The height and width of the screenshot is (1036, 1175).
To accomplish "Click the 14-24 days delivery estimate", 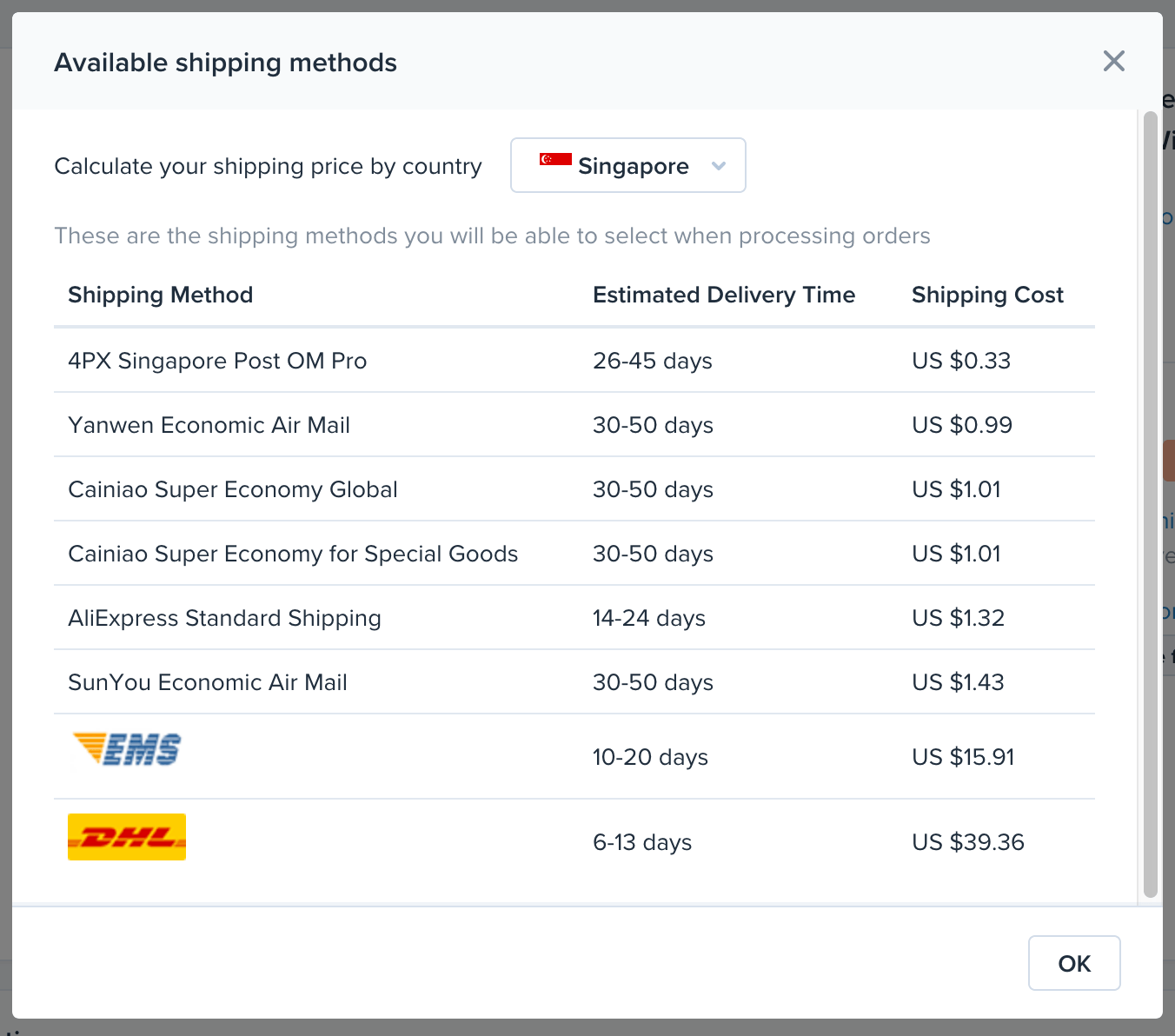I will tap(649, 618).
